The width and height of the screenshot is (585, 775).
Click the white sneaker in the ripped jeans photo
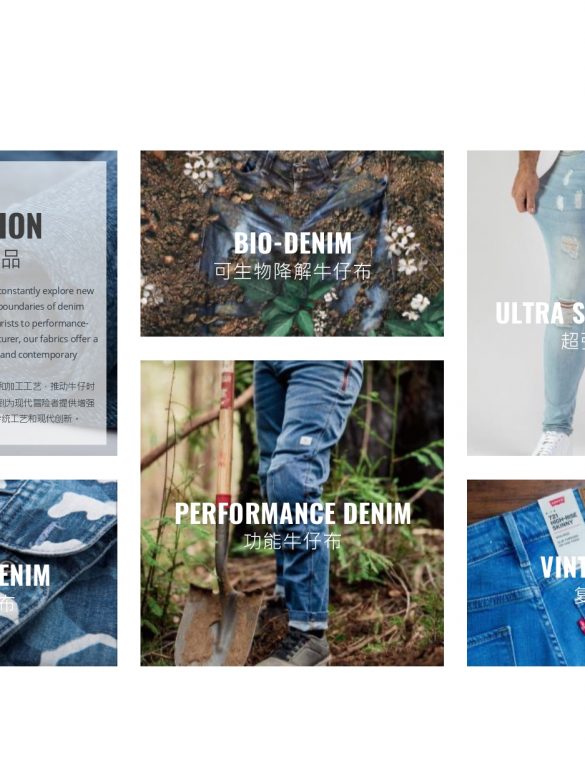[x=551, y=443]
